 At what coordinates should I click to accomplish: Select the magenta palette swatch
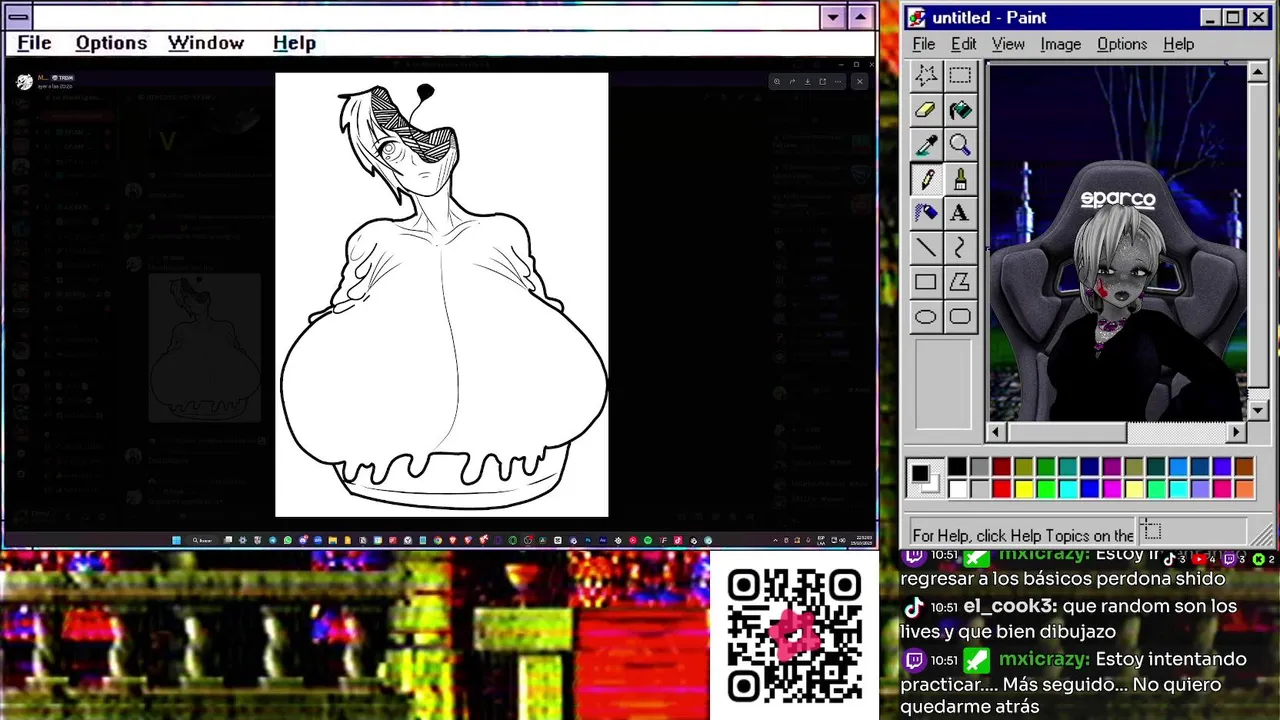(x=1111, y=489)
